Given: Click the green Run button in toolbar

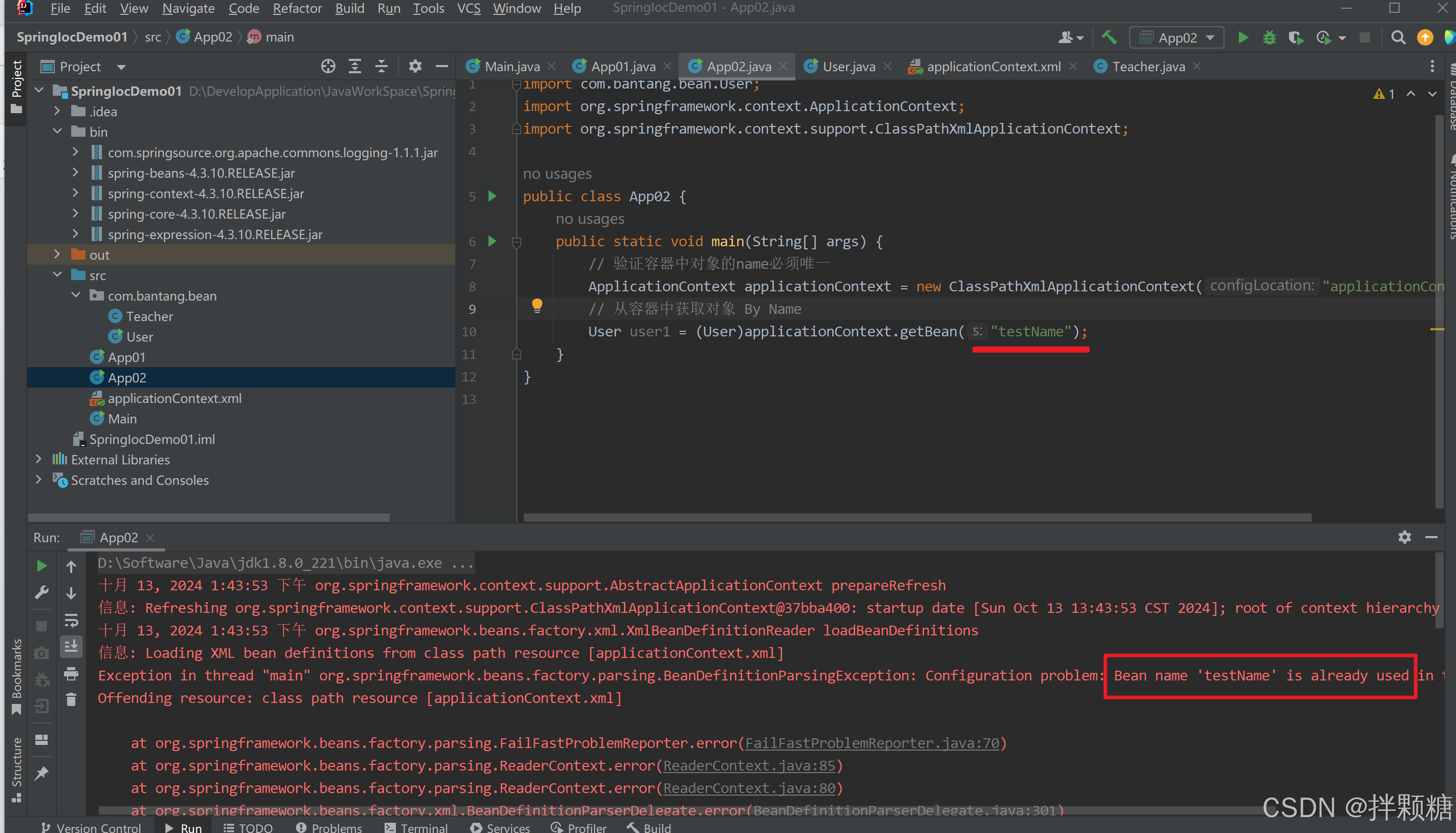Looking at the screenshot, I should [1242, 38].
